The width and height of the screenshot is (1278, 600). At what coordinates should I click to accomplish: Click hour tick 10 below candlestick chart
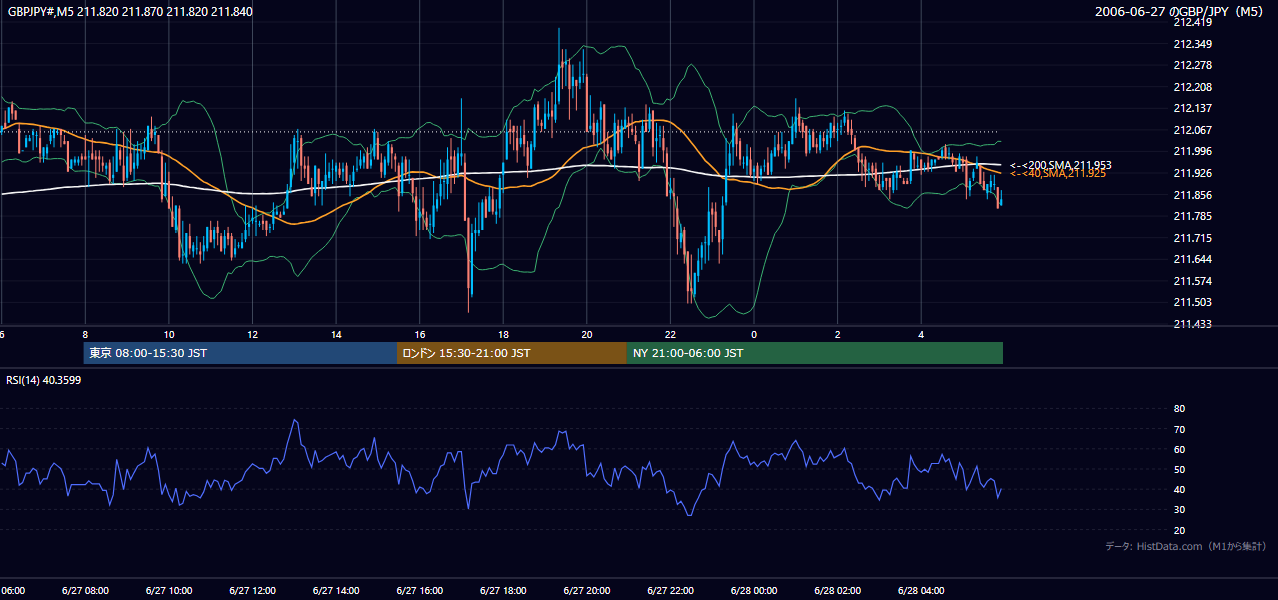[169, 335]
